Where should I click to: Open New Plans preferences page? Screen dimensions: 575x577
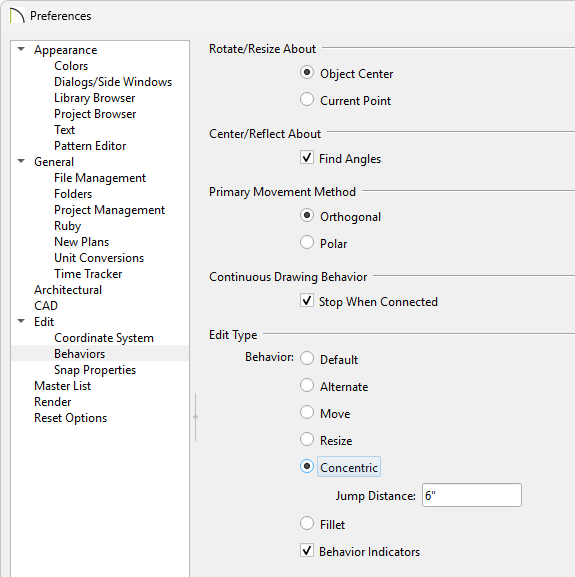click(x=82, y=242)
